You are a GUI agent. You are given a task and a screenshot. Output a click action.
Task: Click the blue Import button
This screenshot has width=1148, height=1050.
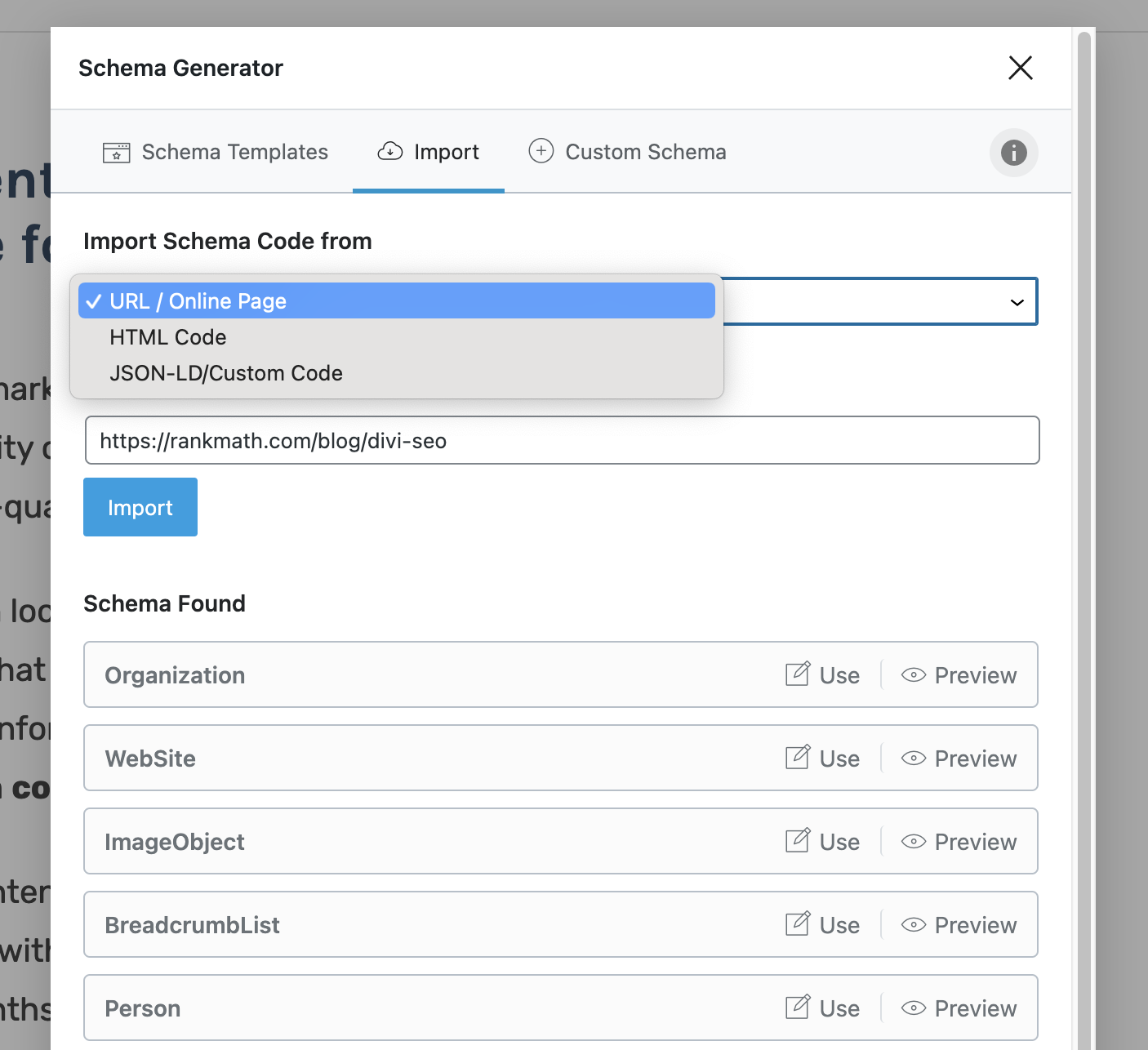[140, 507]
